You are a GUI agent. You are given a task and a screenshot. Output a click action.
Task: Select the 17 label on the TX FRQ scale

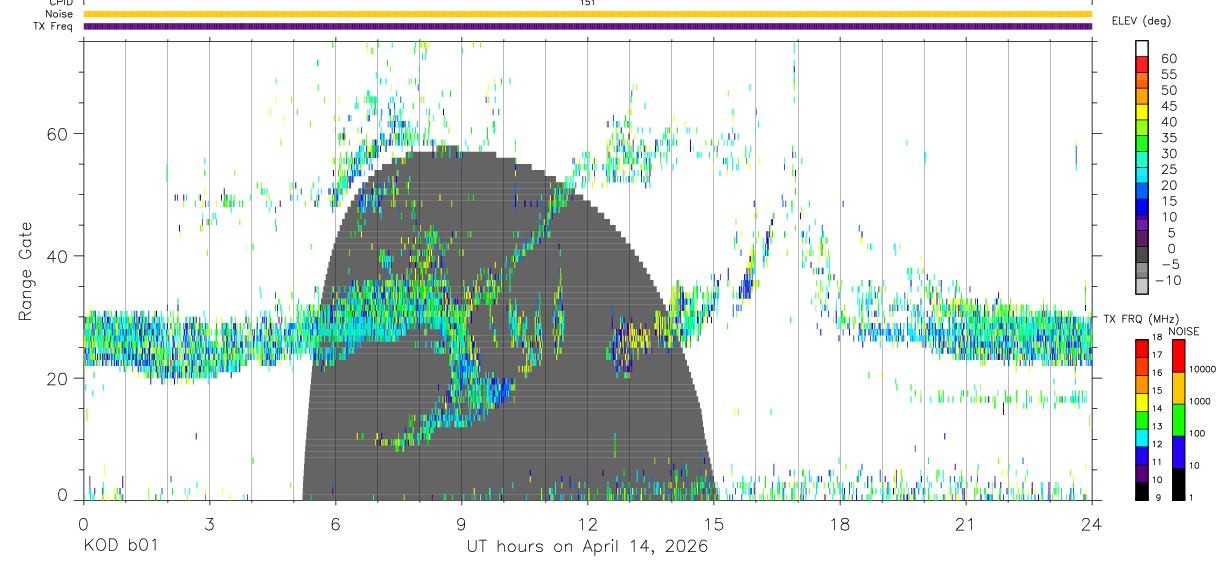tap(1157, 355)
